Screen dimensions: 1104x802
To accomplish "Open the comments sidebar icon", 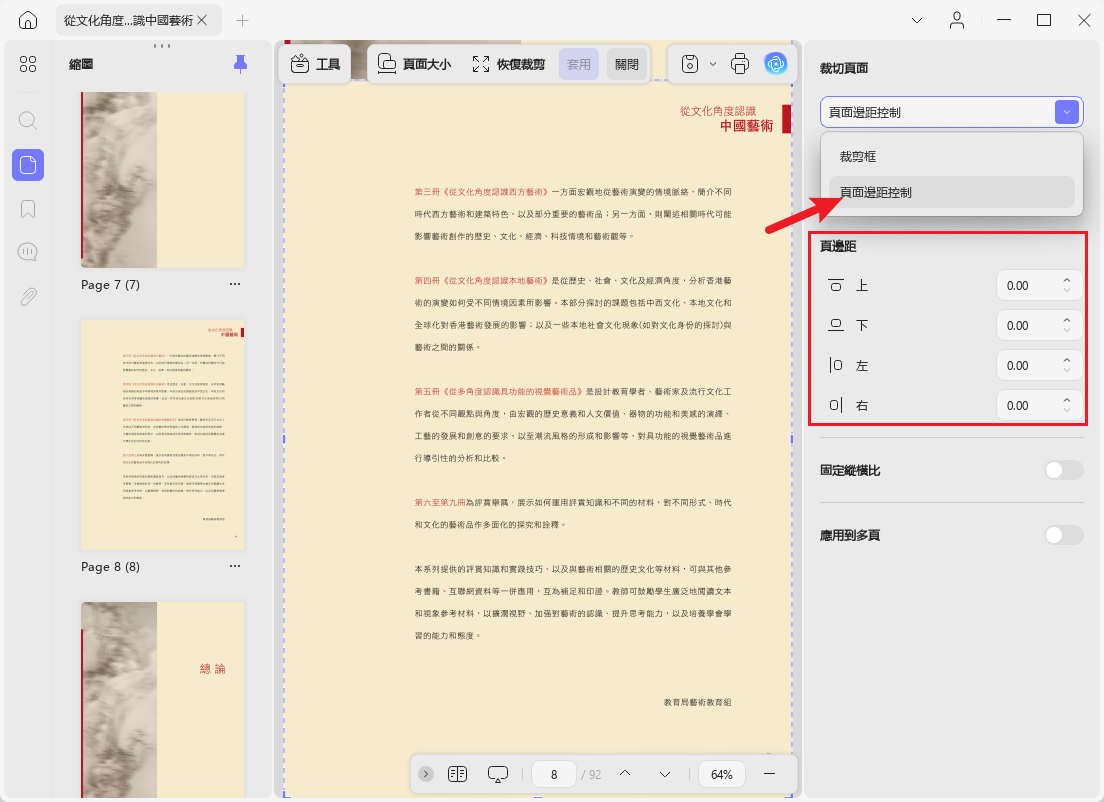I will click(x=28, y=252).
